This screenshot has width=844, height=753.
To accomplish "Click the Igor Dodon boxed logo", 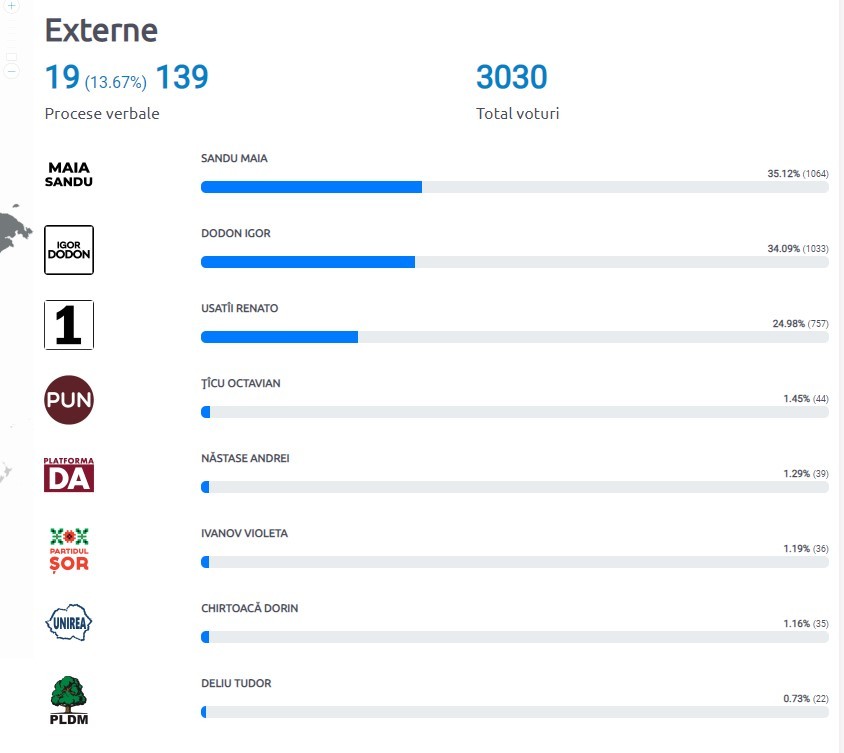I will click(x=69, y=250).
